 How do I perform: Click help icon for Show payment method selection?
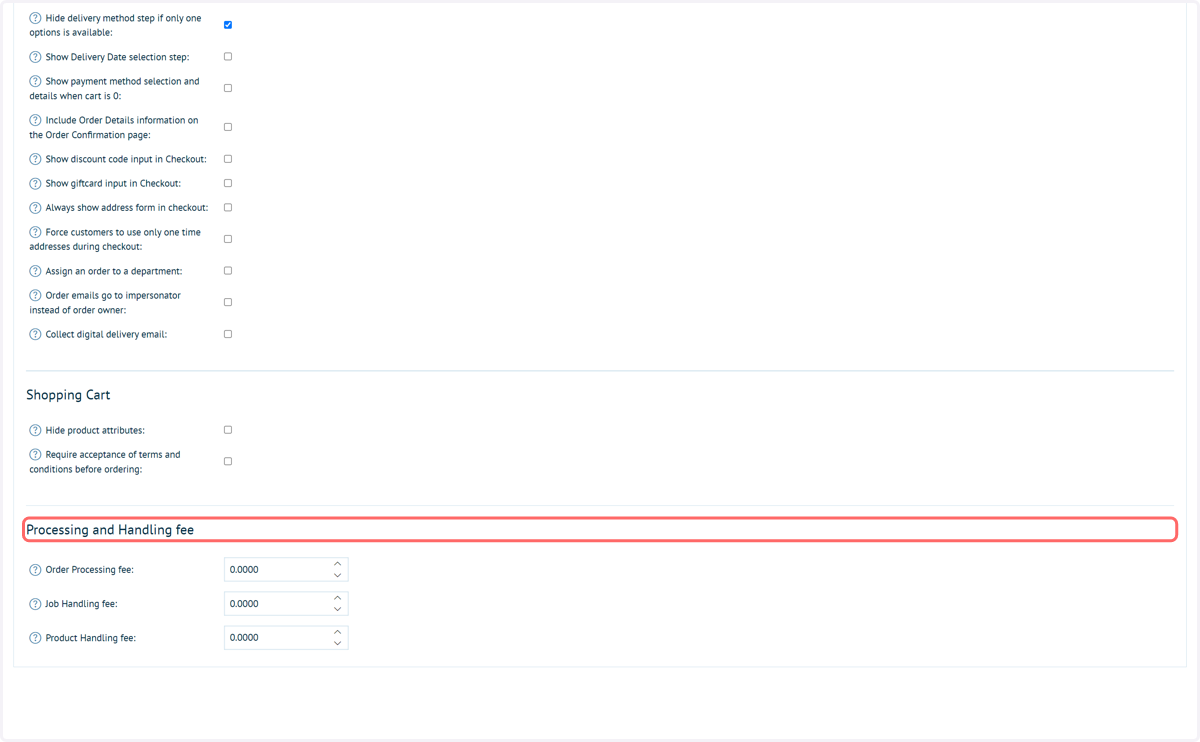35,81
